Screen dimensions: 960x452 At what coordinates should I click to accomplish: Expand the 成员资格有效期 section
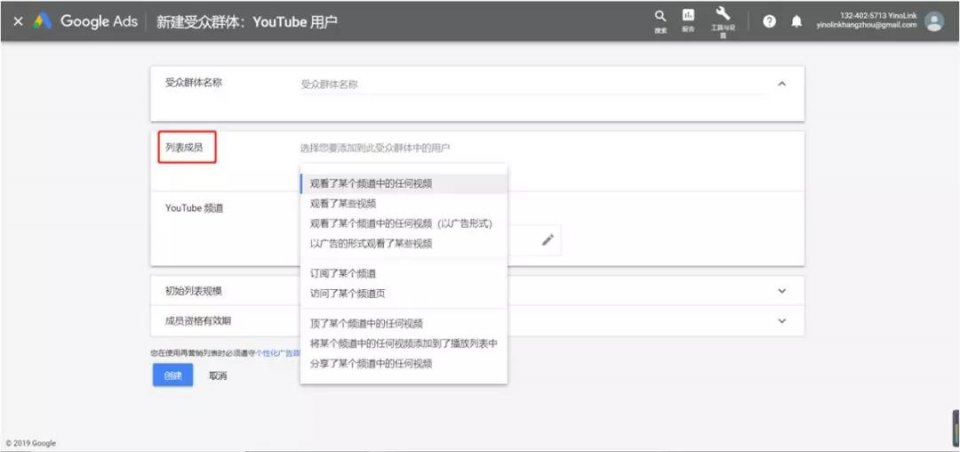pos(782,320)
